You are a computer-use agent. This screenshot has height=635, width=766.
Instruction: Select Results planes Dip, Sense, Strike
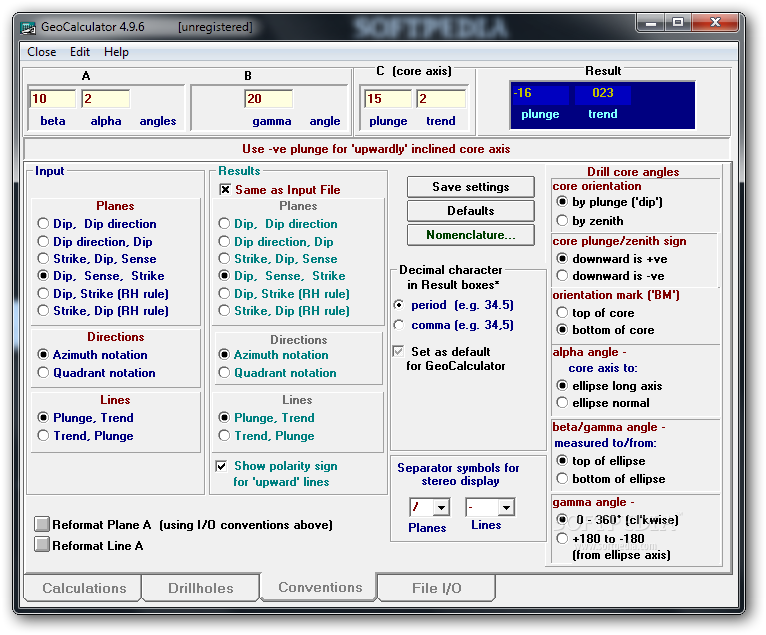point(224,276)
